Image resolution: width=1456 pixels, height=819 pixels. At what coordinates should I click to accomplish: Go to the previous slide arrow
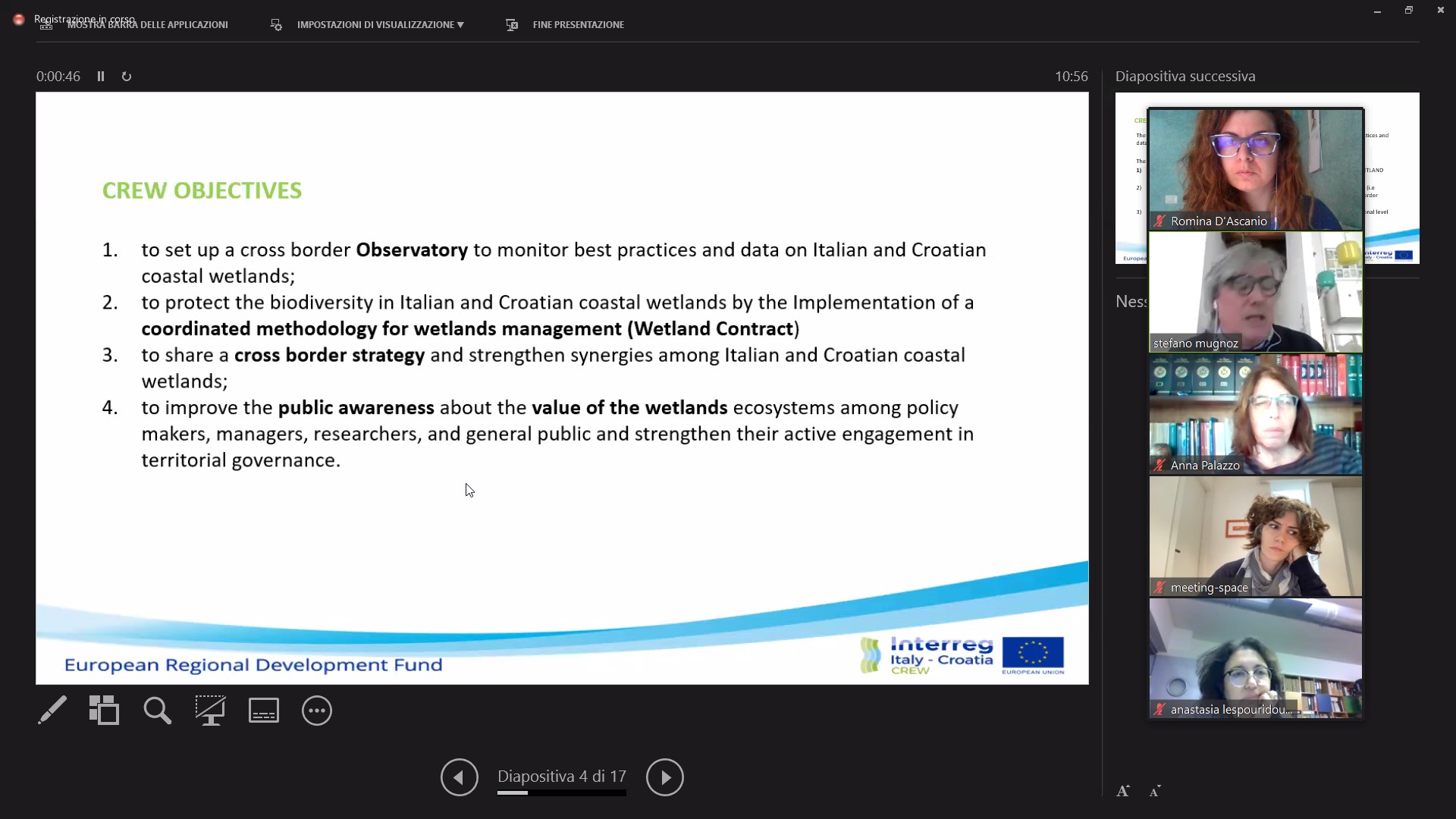(460, 777)
